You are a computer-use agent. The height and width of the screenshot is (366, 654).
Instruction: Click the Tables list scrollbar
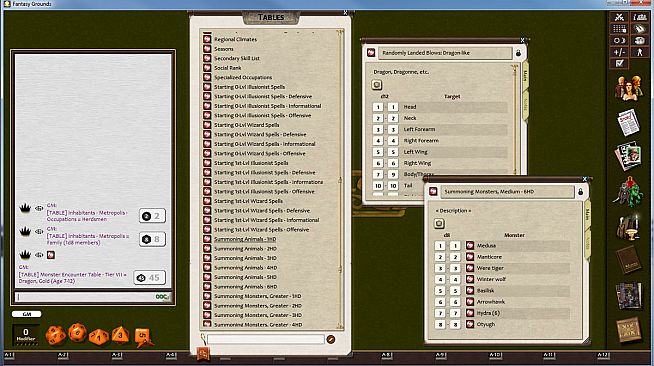point(341,179)
